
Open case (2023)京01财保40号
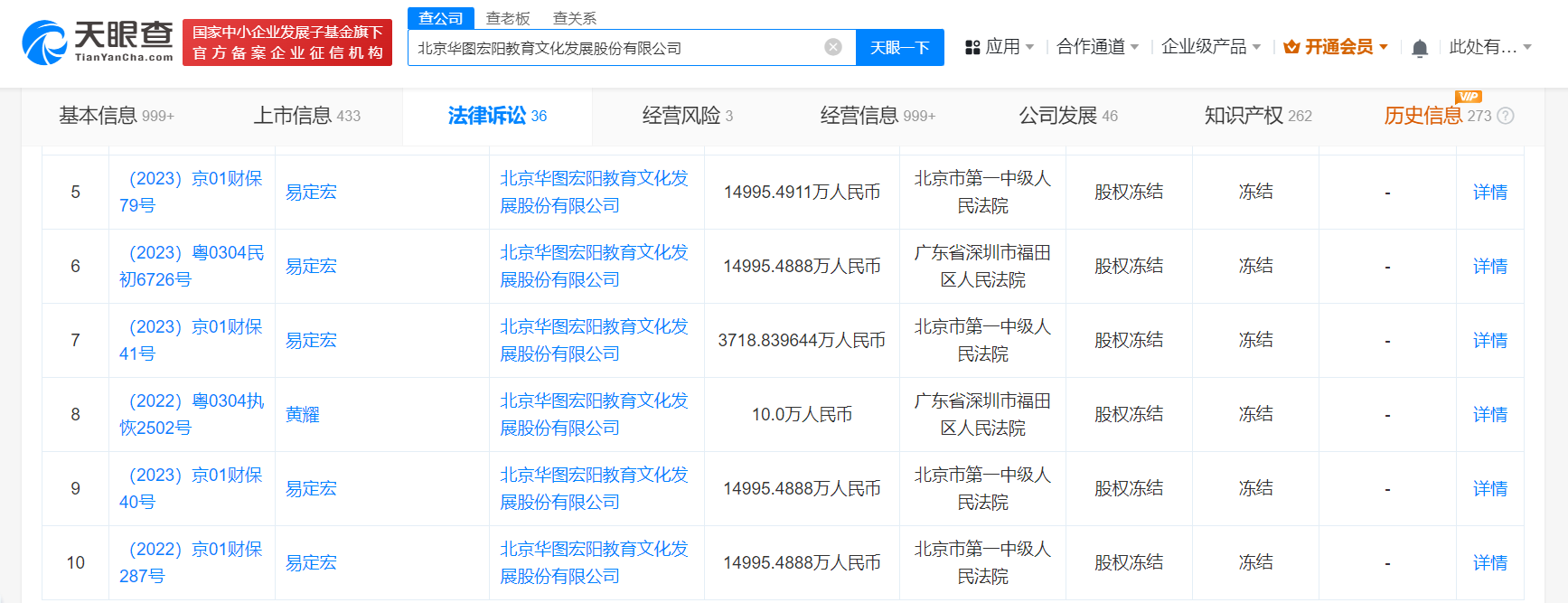click(191, 488)
